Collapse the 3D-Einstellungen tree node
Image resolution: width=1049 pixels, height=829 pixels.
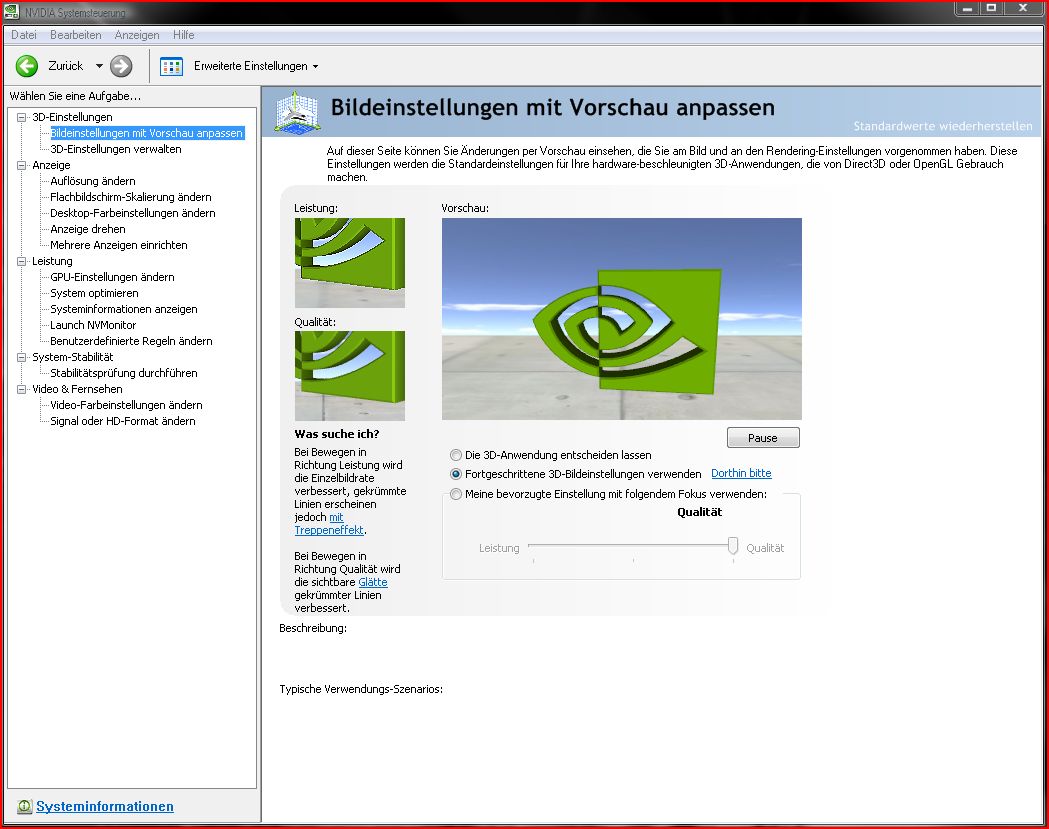pos(21,117)
